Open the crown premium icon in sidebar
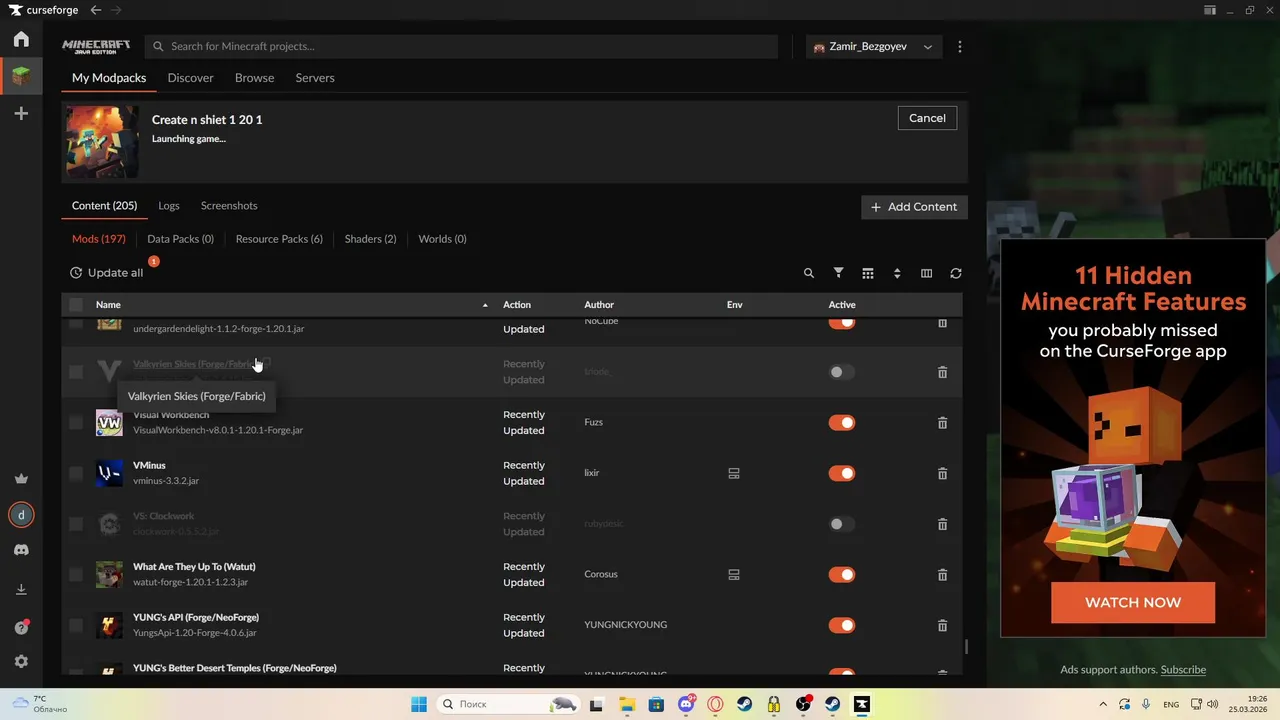This screenshot has height=720, width=1280. [x=21, y=479]
